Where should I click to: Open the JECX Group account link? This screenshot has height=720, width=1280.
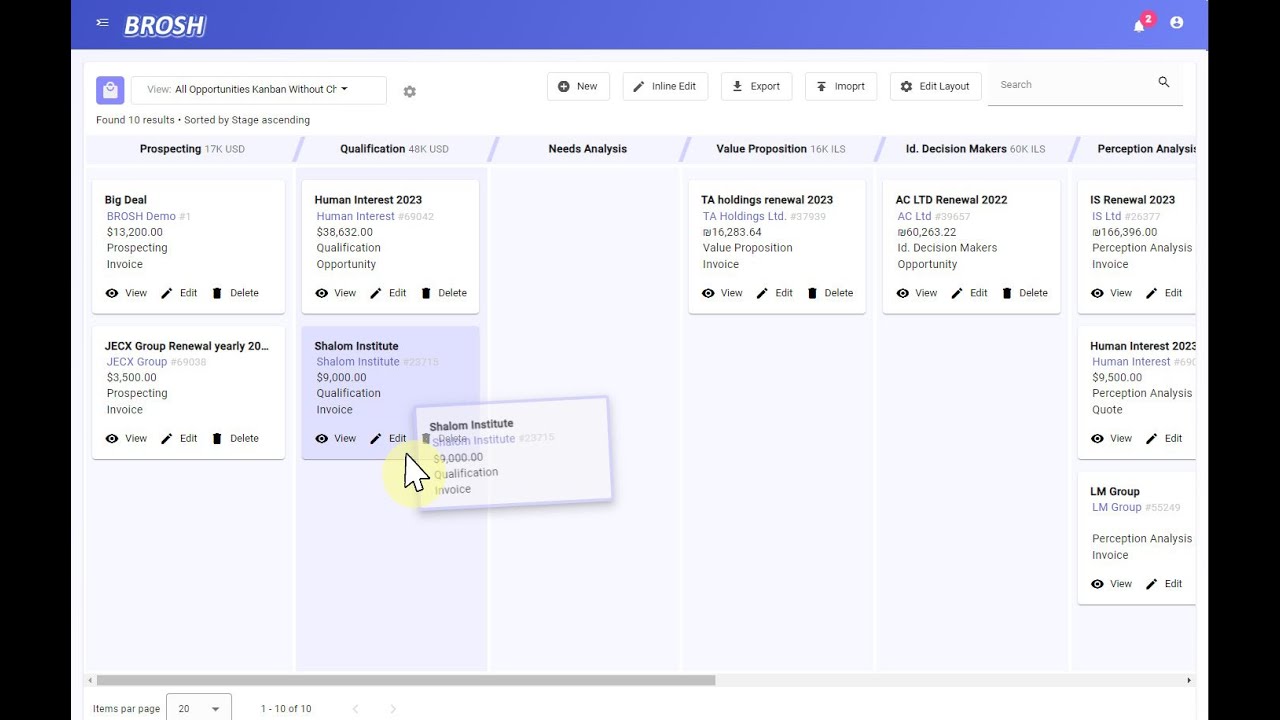tap(137, 362)
